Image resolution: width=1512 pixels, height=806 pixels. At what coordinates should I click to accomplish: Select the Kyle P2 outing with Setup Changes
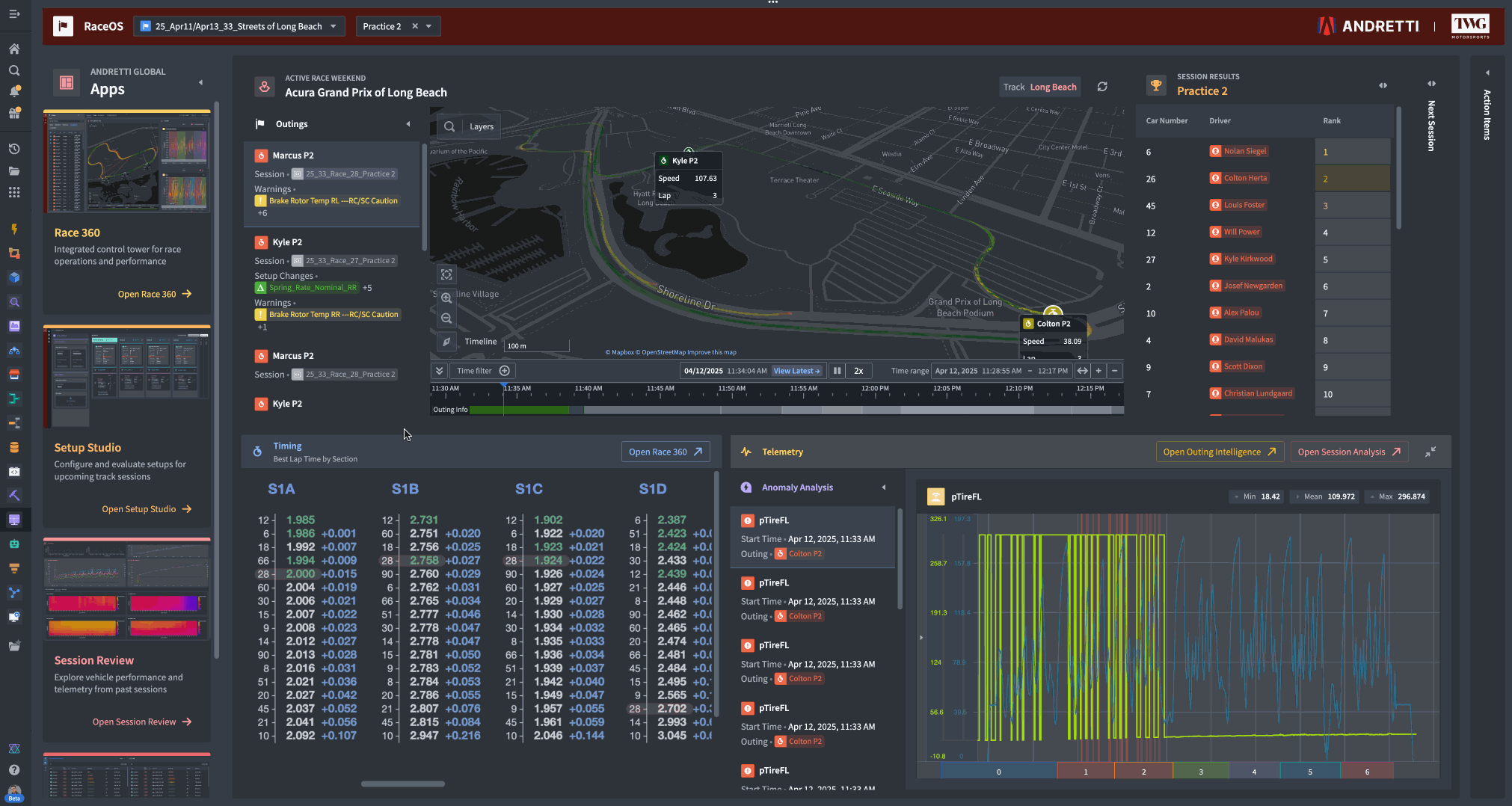[333, 284]
